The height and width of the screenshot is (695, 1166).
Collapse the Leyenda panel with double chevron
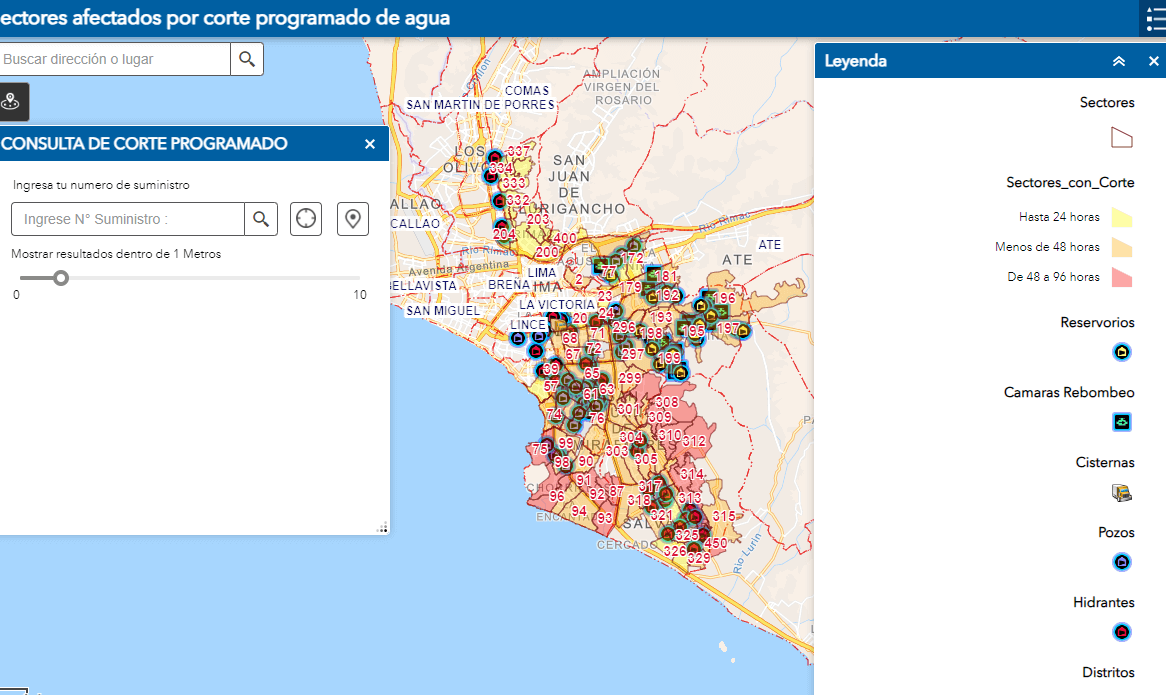(1119, 61)
